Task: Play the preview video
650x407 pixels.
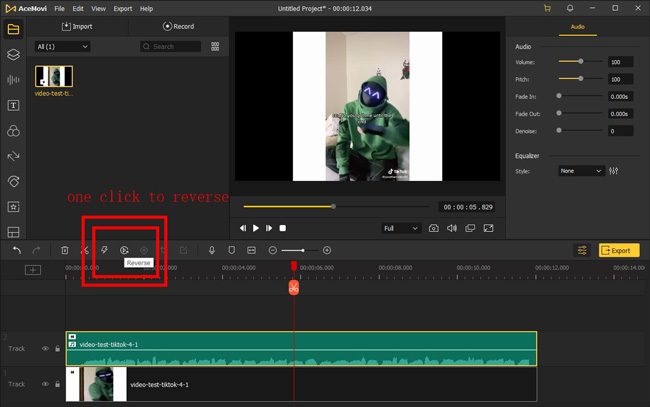Action: (x=256, y=228)
